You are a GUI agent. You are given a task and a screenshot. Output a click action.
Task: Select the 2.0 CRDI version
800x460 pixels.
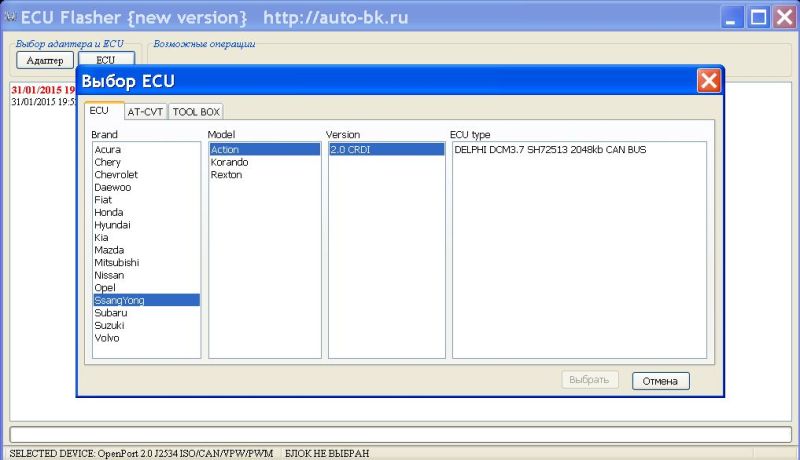(350, 149)
